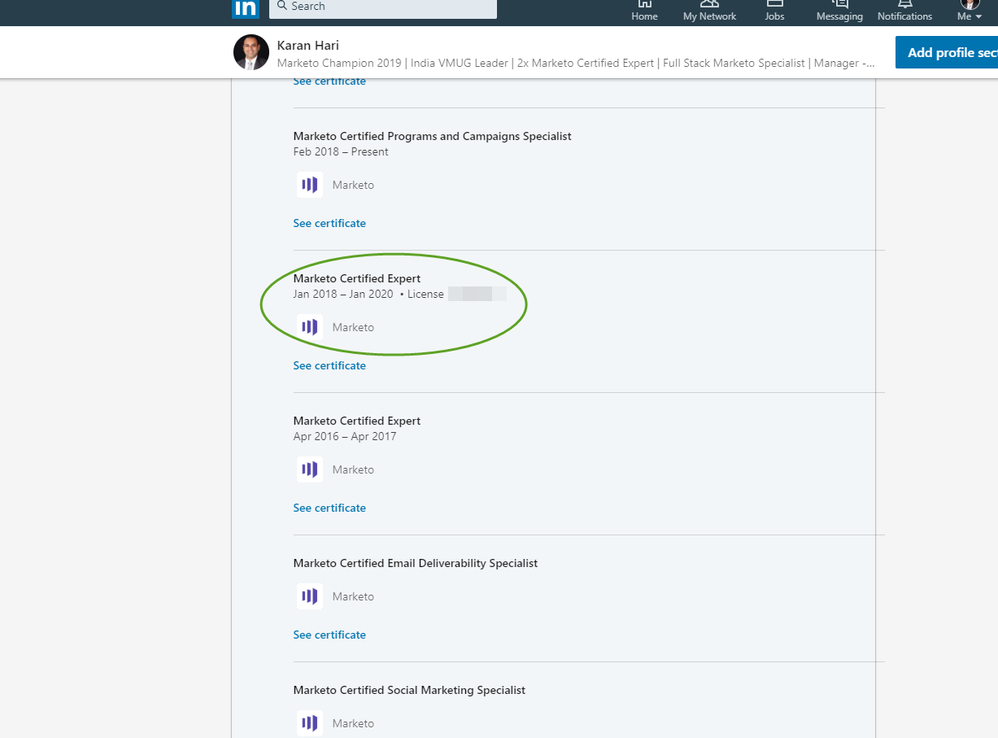The width and height of the screenshot is (998, 738).
Task: See certificate for Programs and Campaigns Specialist
Action: point(330,223)
